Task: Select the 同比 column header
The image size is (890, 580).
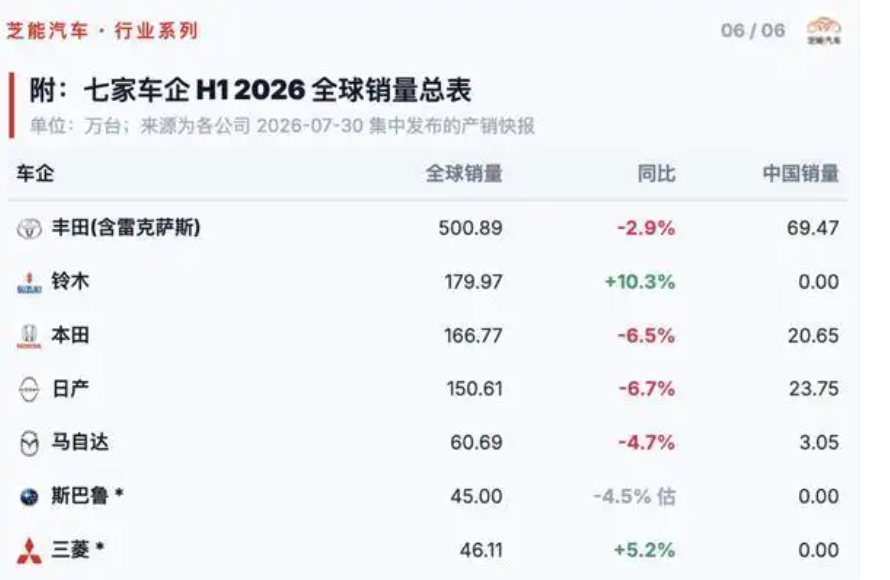Action: [x=656, y=173]
